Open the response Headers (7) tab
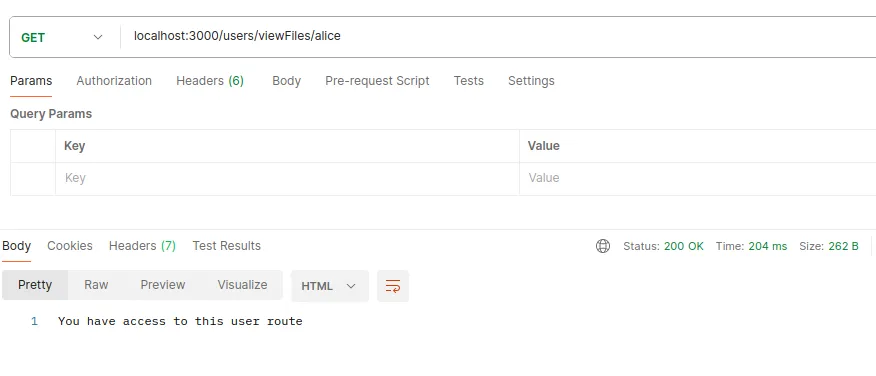 pos(142,246)
